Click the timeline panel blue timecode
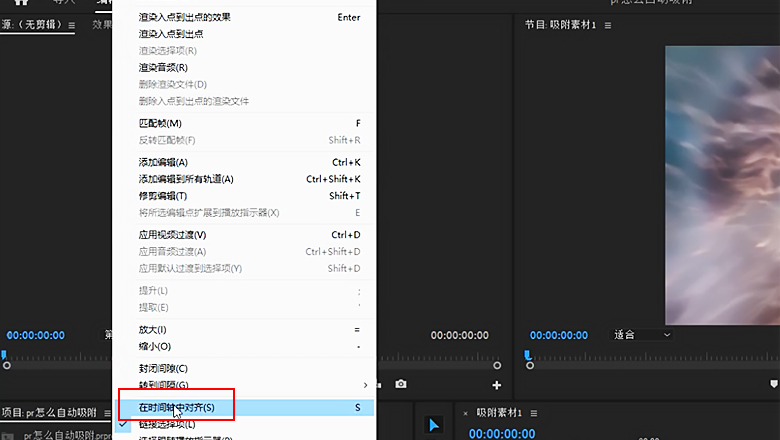Screen dimensions: 780x440 pos(502,434)
